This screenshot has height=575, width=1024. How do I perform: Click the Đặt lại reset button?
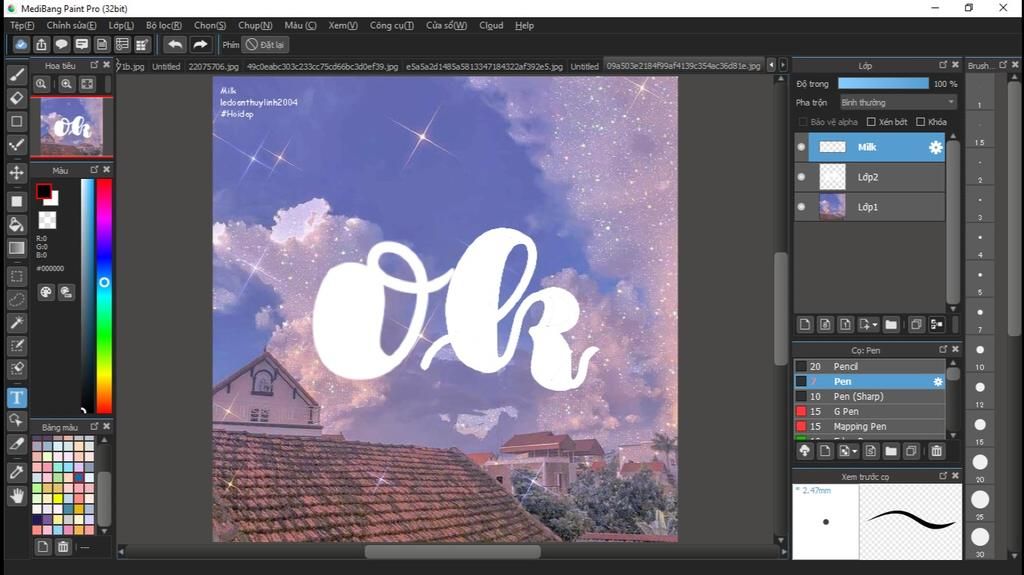(265, 44)
